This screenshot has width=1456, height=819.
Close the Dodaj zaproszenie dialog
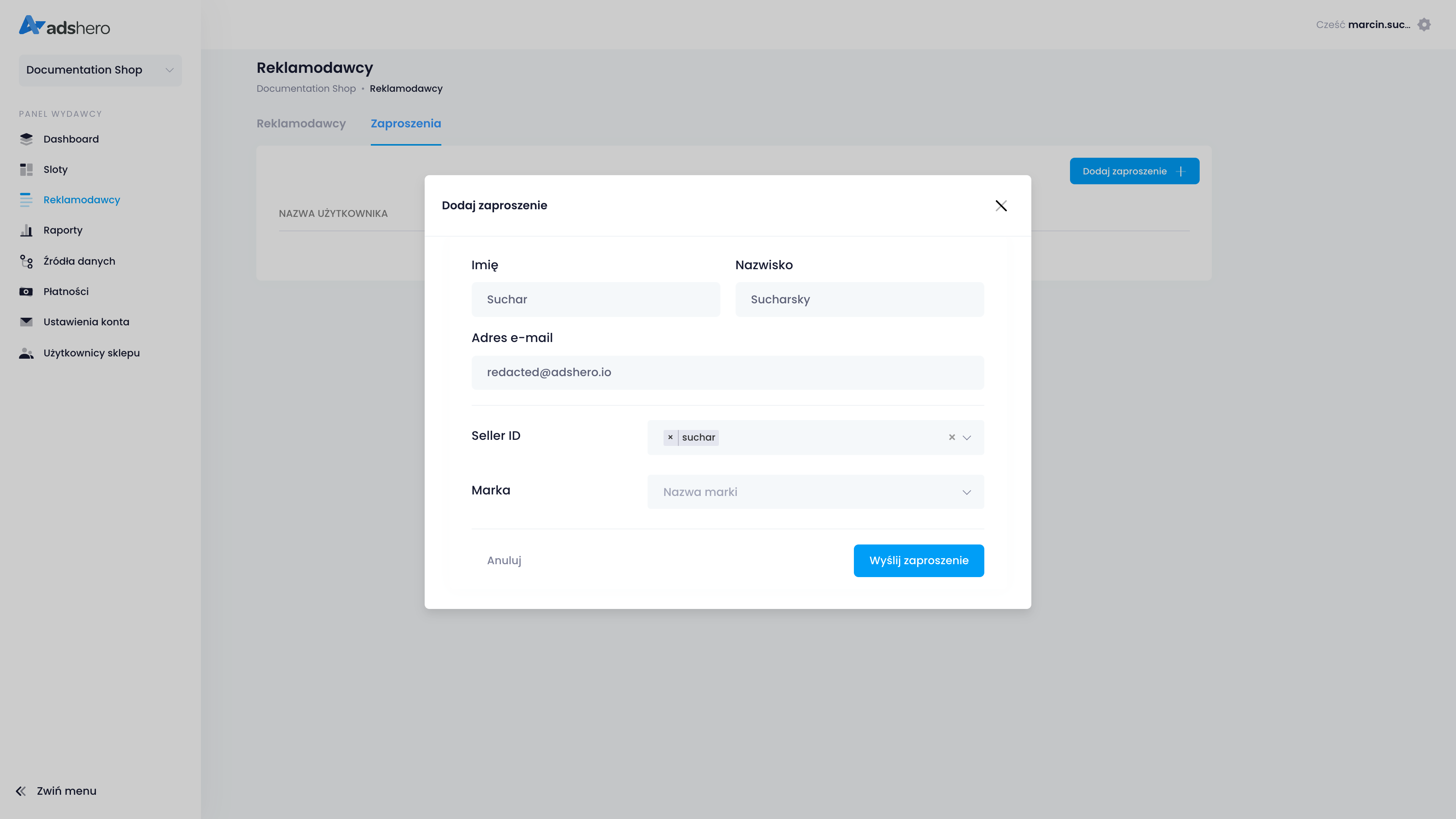point(1001,206)
